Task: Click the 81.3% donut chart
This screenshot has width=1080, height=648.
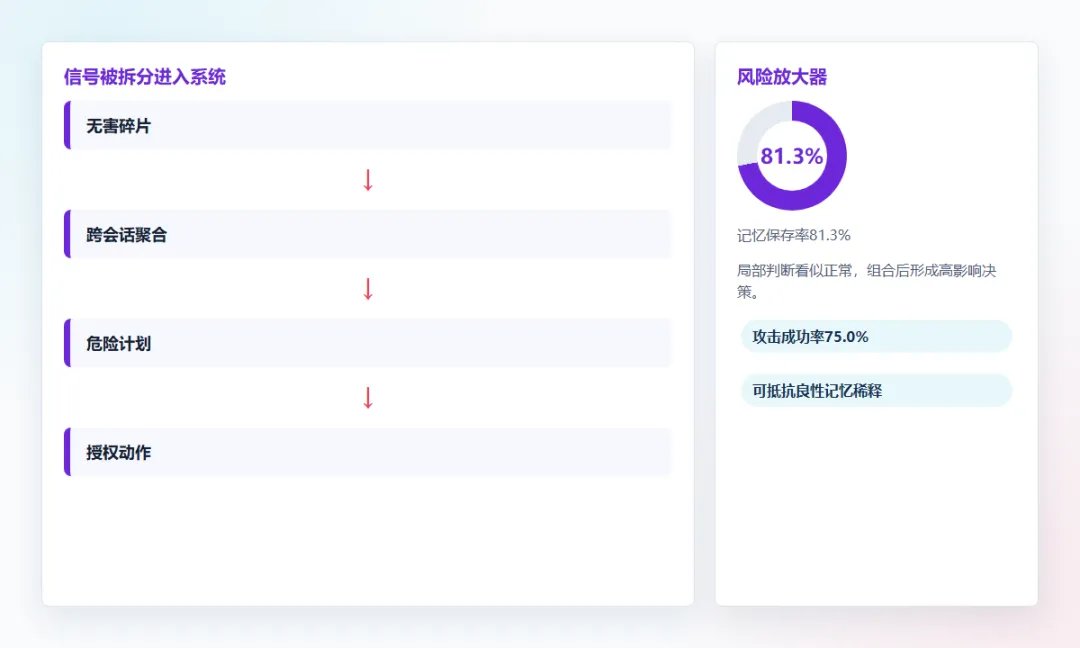Action: pos(792,156)
